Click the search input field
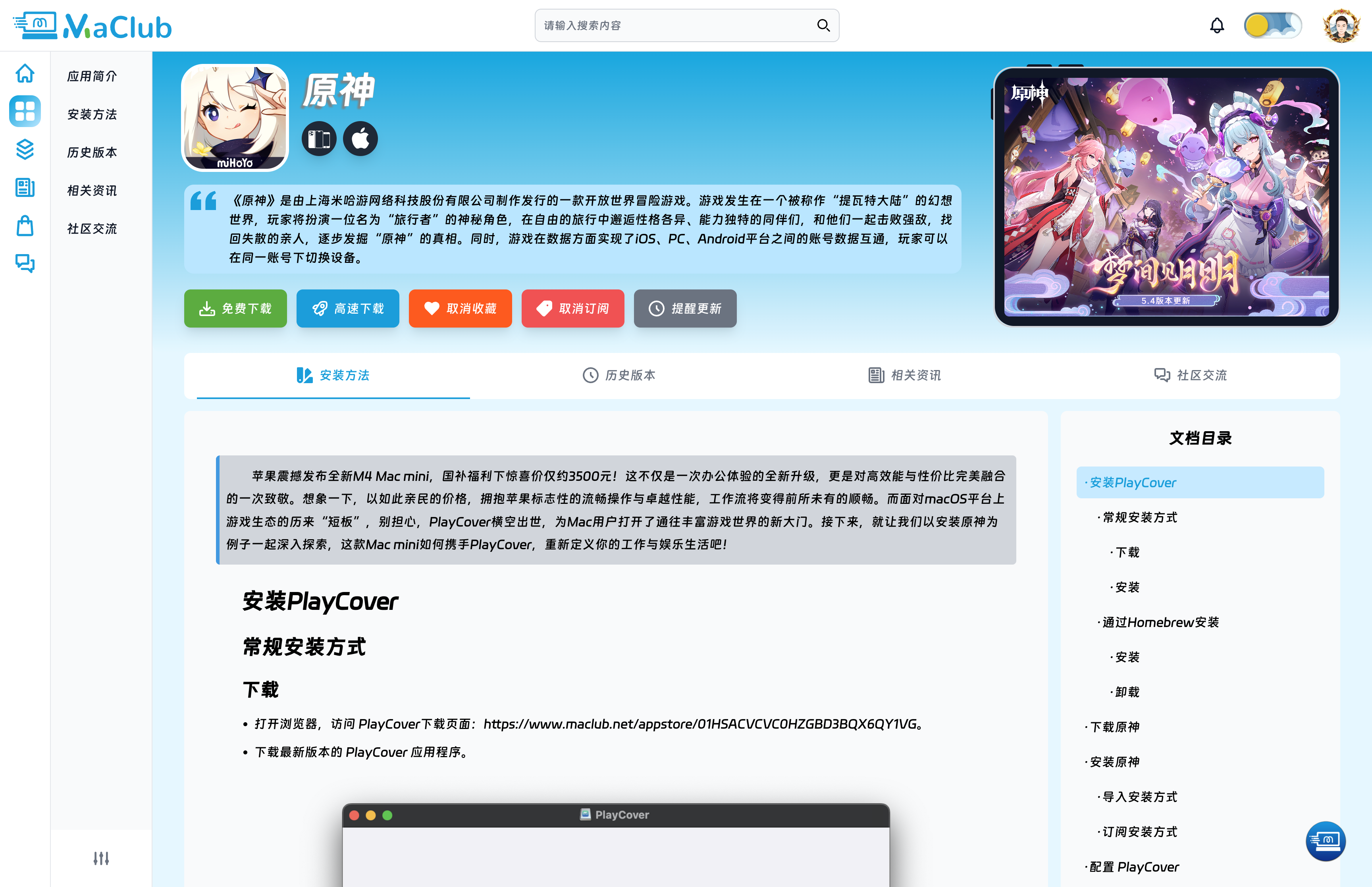 click(674, 25)
